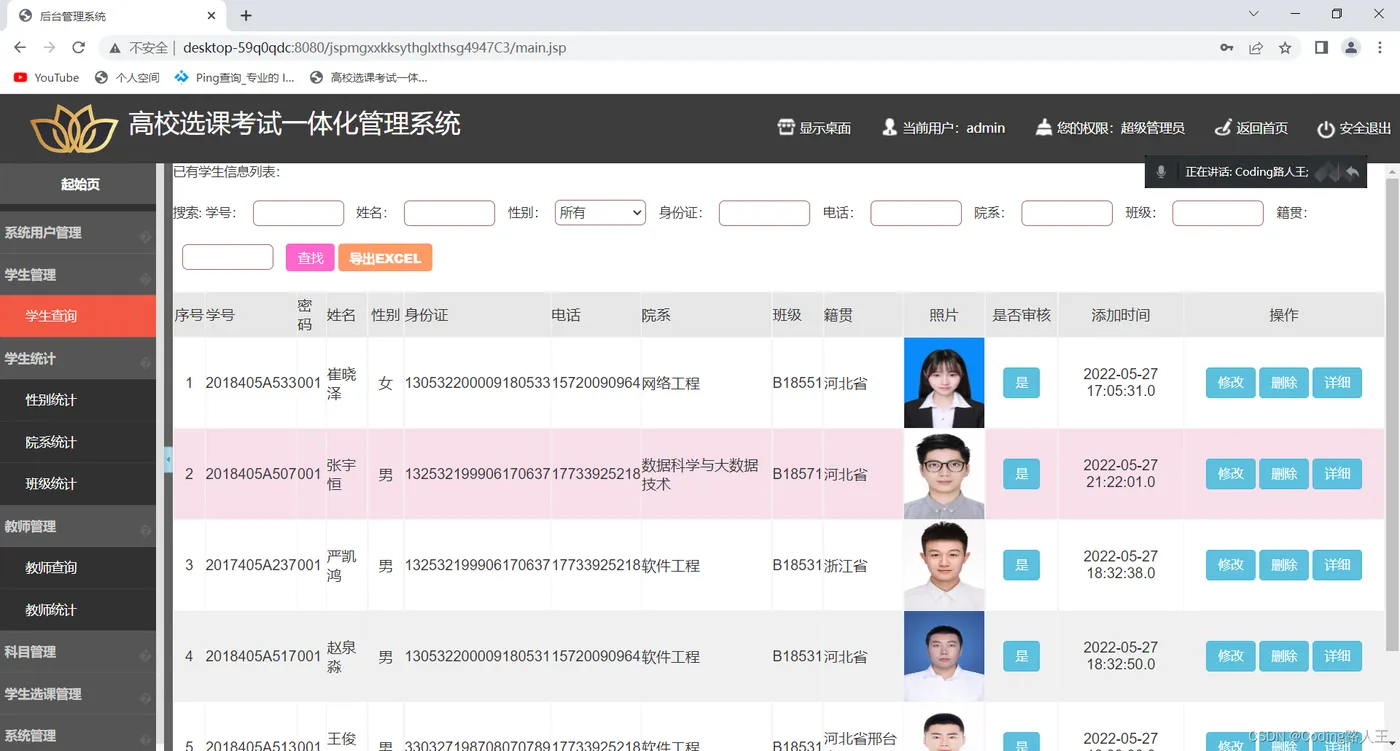
Task: Open Chrome three-dot menu
Action: 1380,47
